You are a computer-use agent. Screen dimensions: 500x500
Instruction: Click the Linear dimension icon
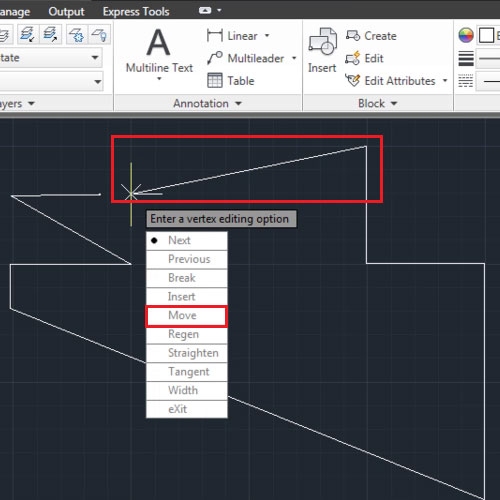click(x=215, y=35)
